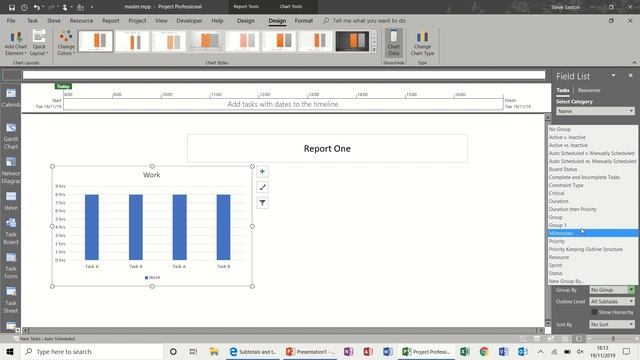Screen dimensions: 640x360
Task: Switch to the Report ribbon tab
Action: (x=111, y=20)
